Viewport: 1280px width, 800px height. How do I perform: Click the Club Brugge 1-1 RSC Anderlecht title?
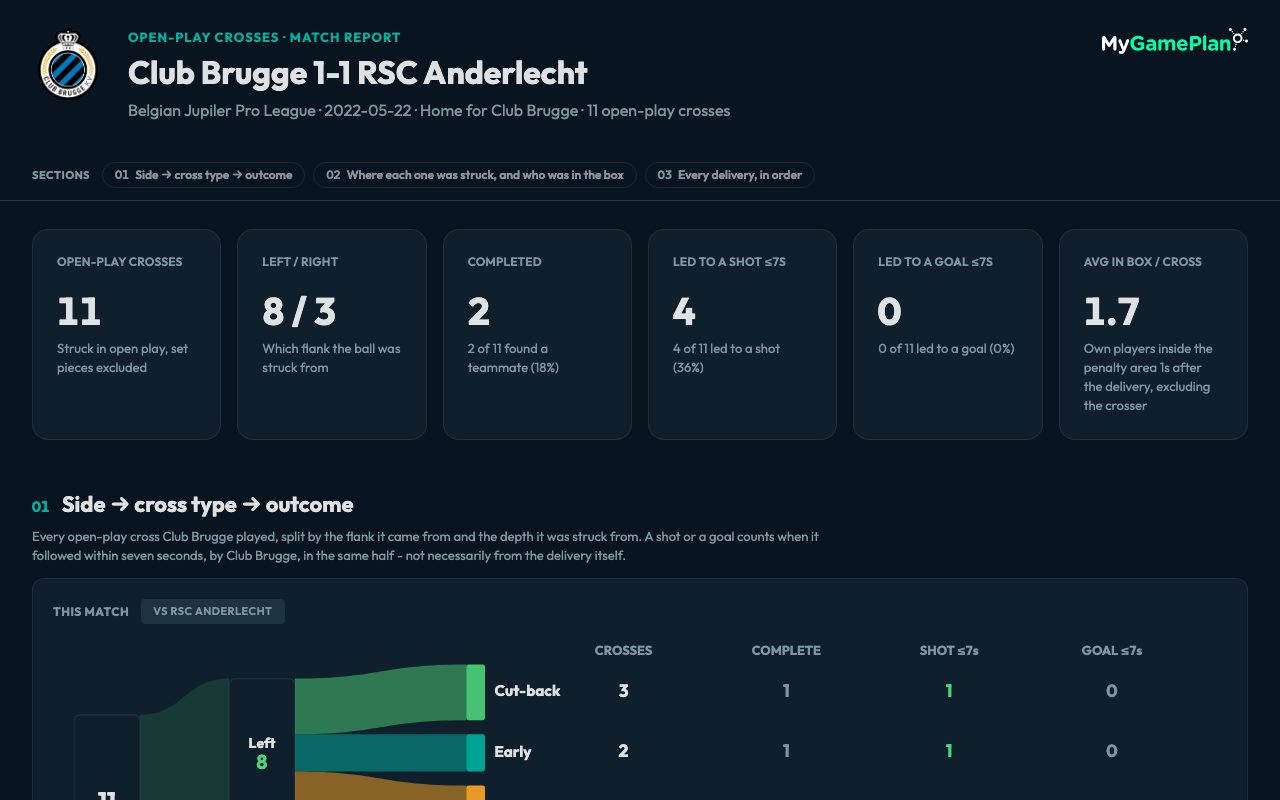(358, 73)
